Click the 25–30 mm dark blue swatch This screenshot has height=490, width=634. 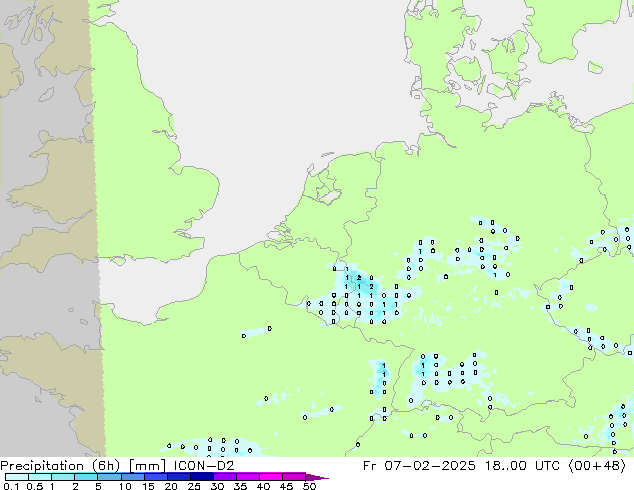(x=201, y=477)
